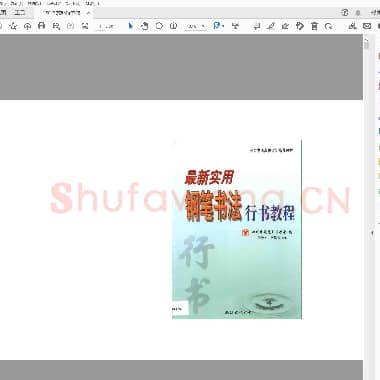Viewport: 380px width, 380px height.
Task: Rotate the page with the rotate icon
Action: click(329, 26)
